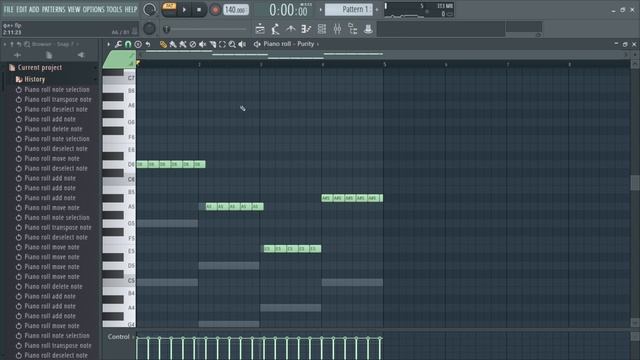The height and width of the screenshot is (360, 640).
Task: Open the Control lane dropdown arrow
Action: pyautogui.click(x=133, y=337)
